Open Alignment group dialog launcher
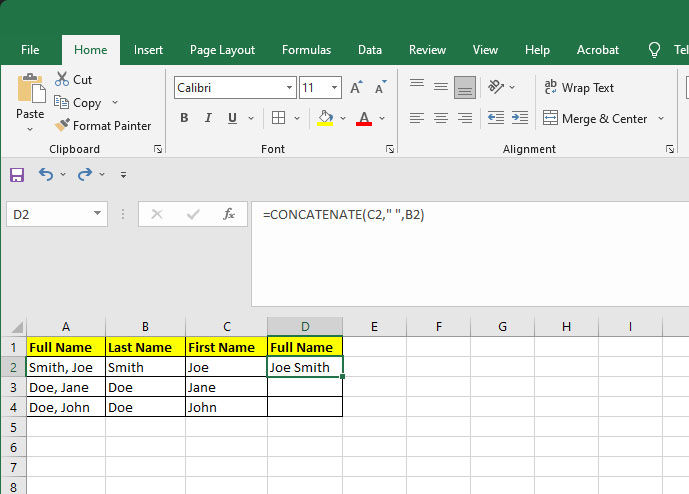 coord(670,149)
